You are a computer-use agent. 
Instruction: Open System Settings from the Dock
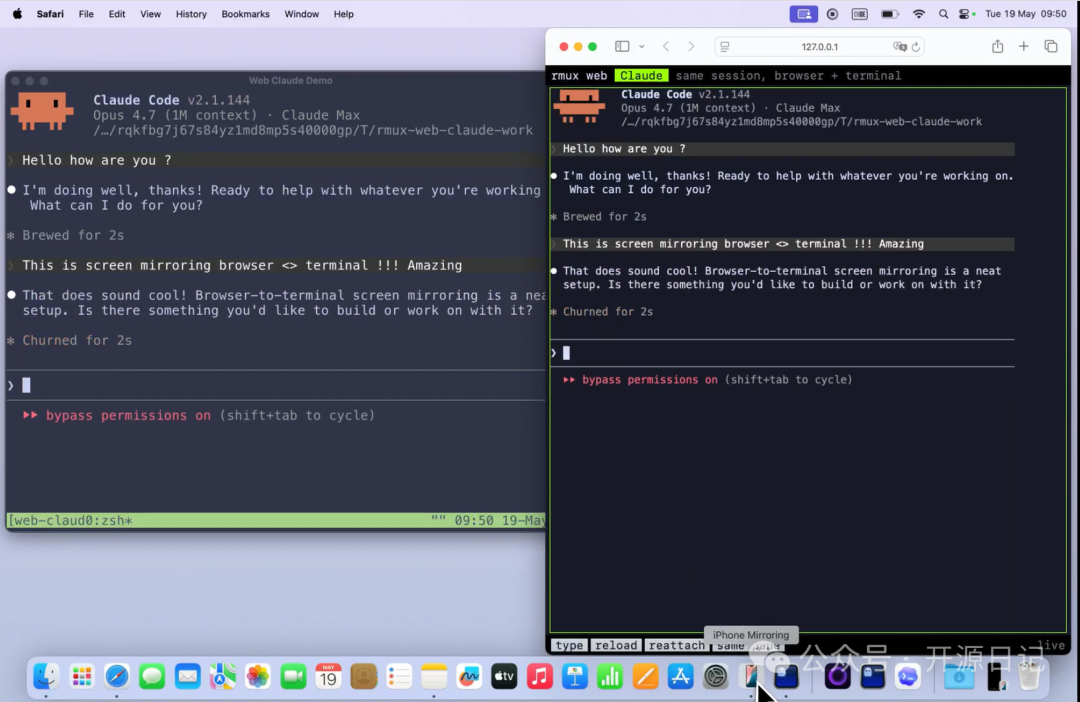716,677
